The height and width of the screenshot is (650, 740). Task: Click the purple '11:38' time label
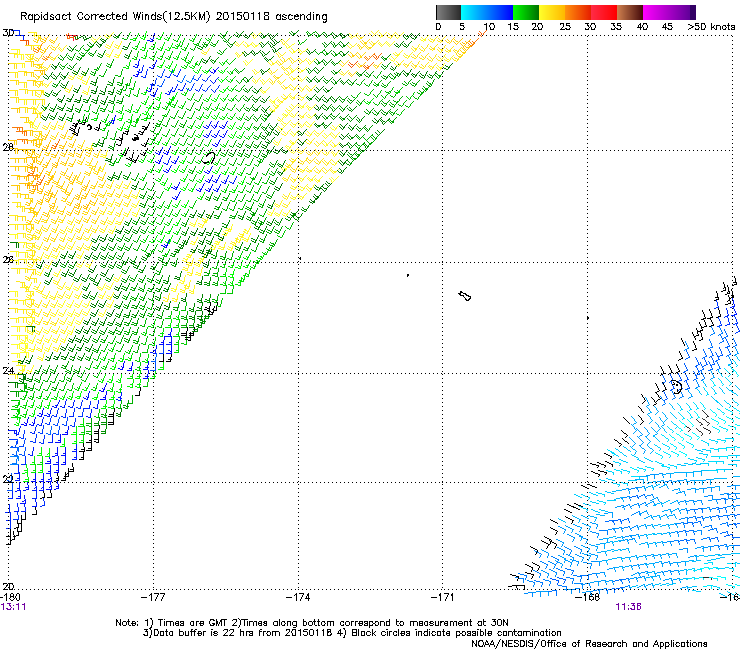point(628,607)
